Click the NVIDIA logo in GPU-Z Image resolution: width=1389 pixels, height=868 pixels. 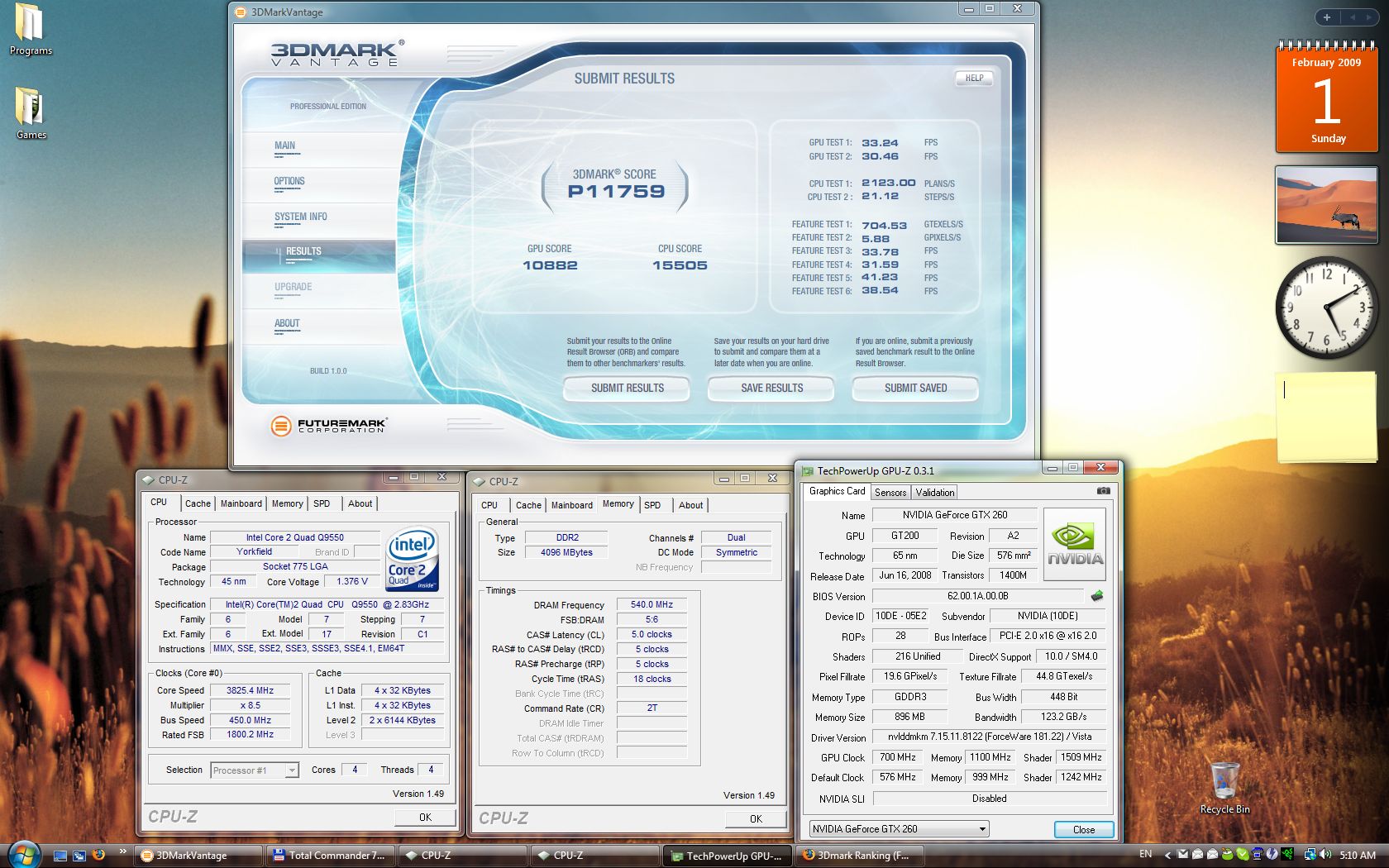(1074, 542)
